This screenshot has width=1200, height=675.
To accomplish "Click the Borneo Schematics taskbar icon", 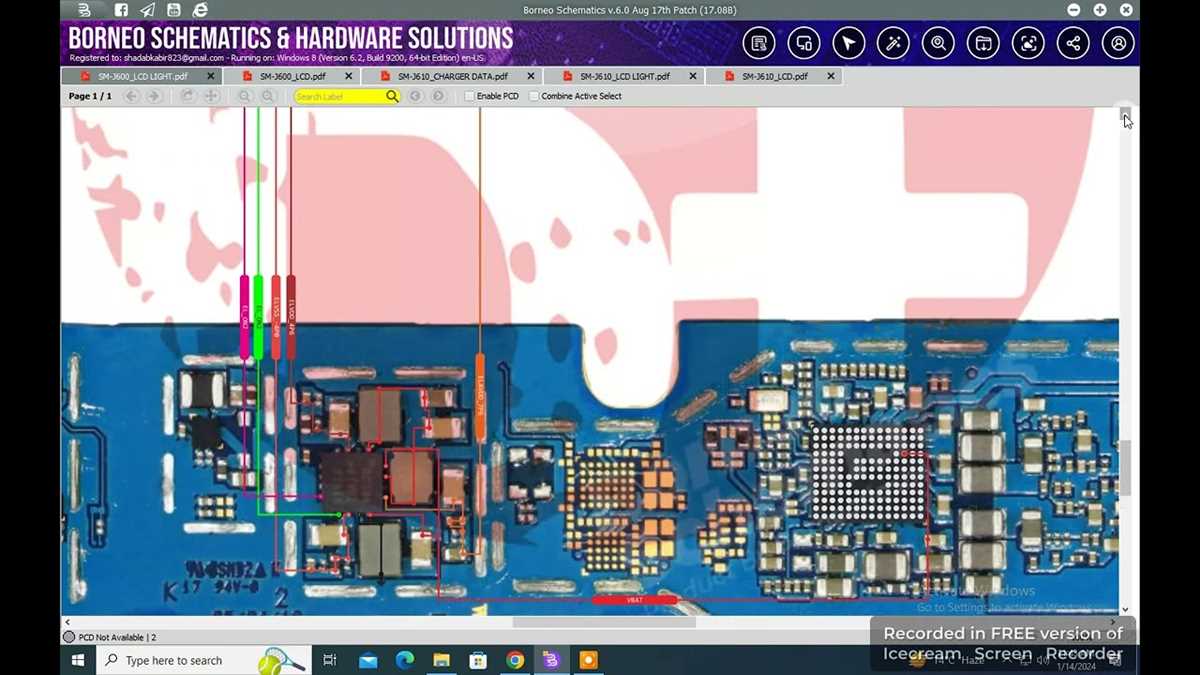I will 551,660.
